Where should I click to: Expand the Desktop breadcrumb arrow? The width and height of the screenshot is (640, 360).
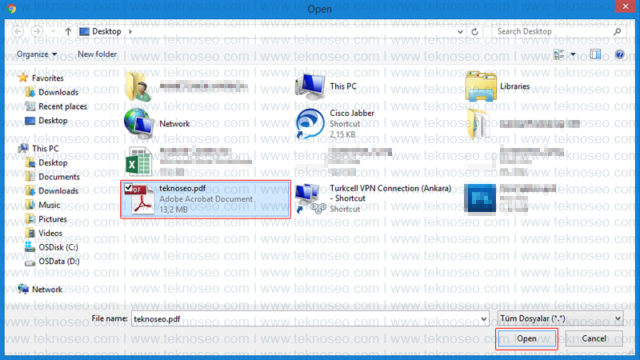tap(130, 31)
